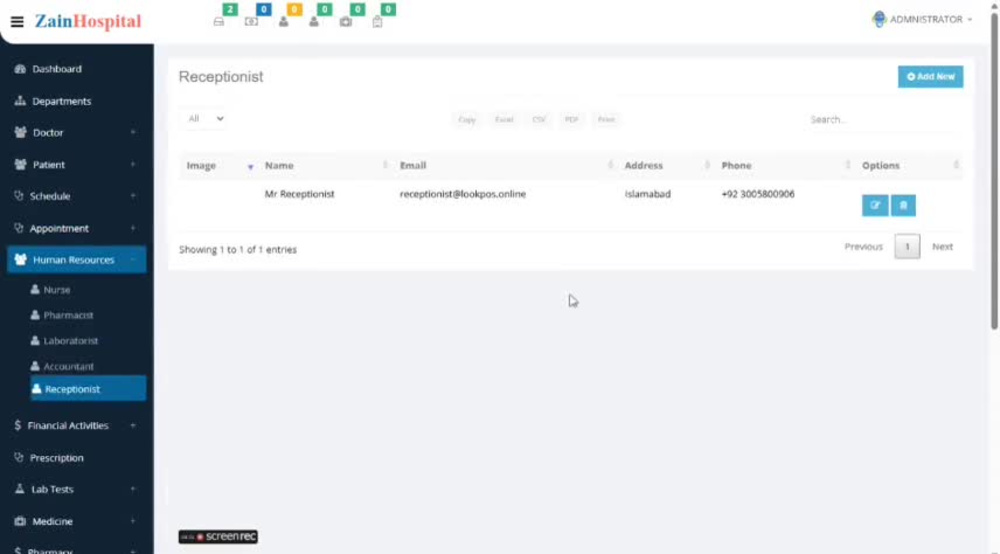Open the medical kit notification icon
1000x554 pixels.
click(x=346, y=22)
